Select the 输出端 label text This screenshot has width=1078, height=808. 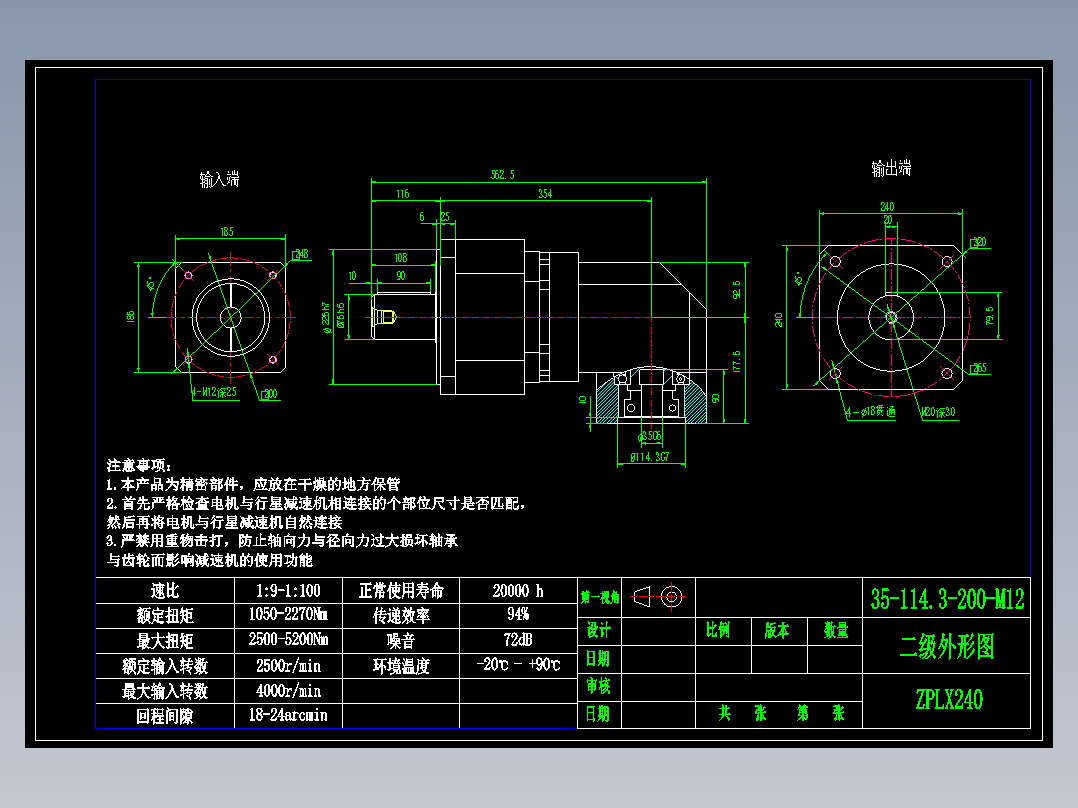891,167
